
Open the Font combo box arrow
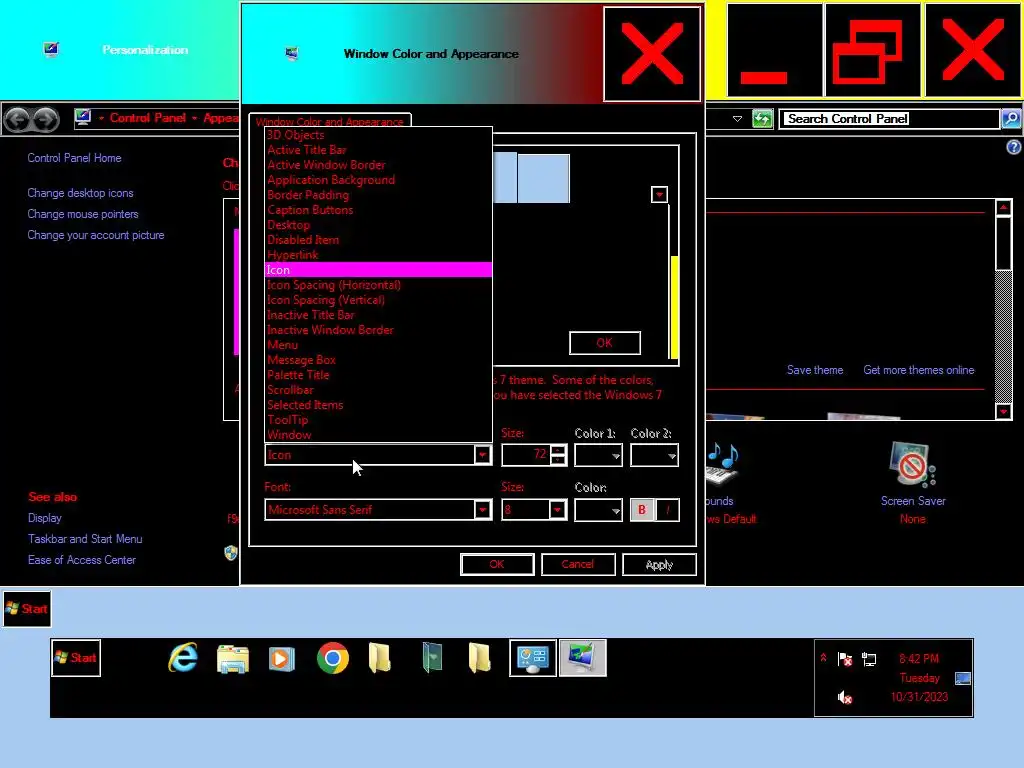point(482,510)
